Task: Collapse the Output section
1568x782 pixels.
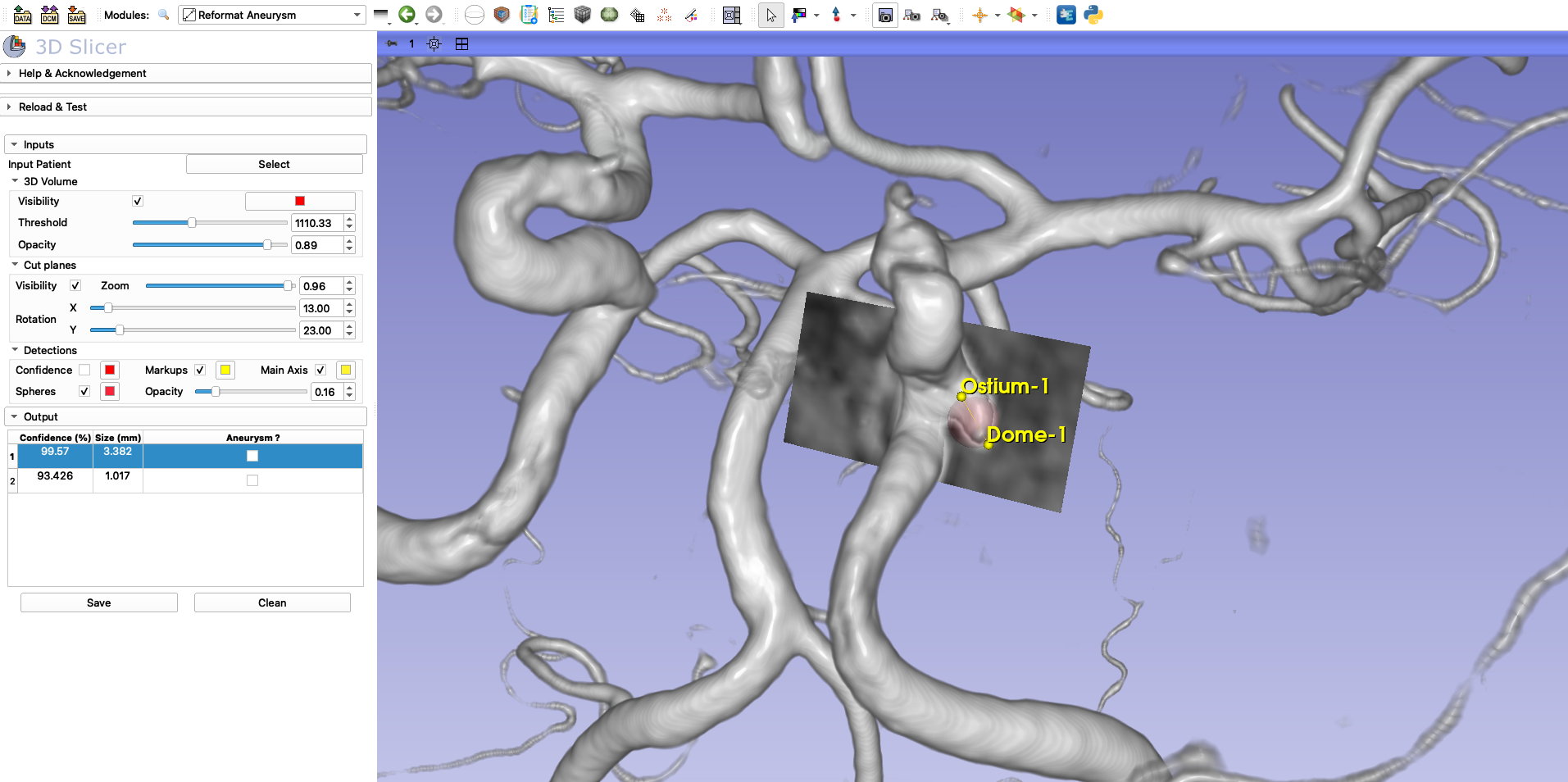Action: tap(186, 416)
